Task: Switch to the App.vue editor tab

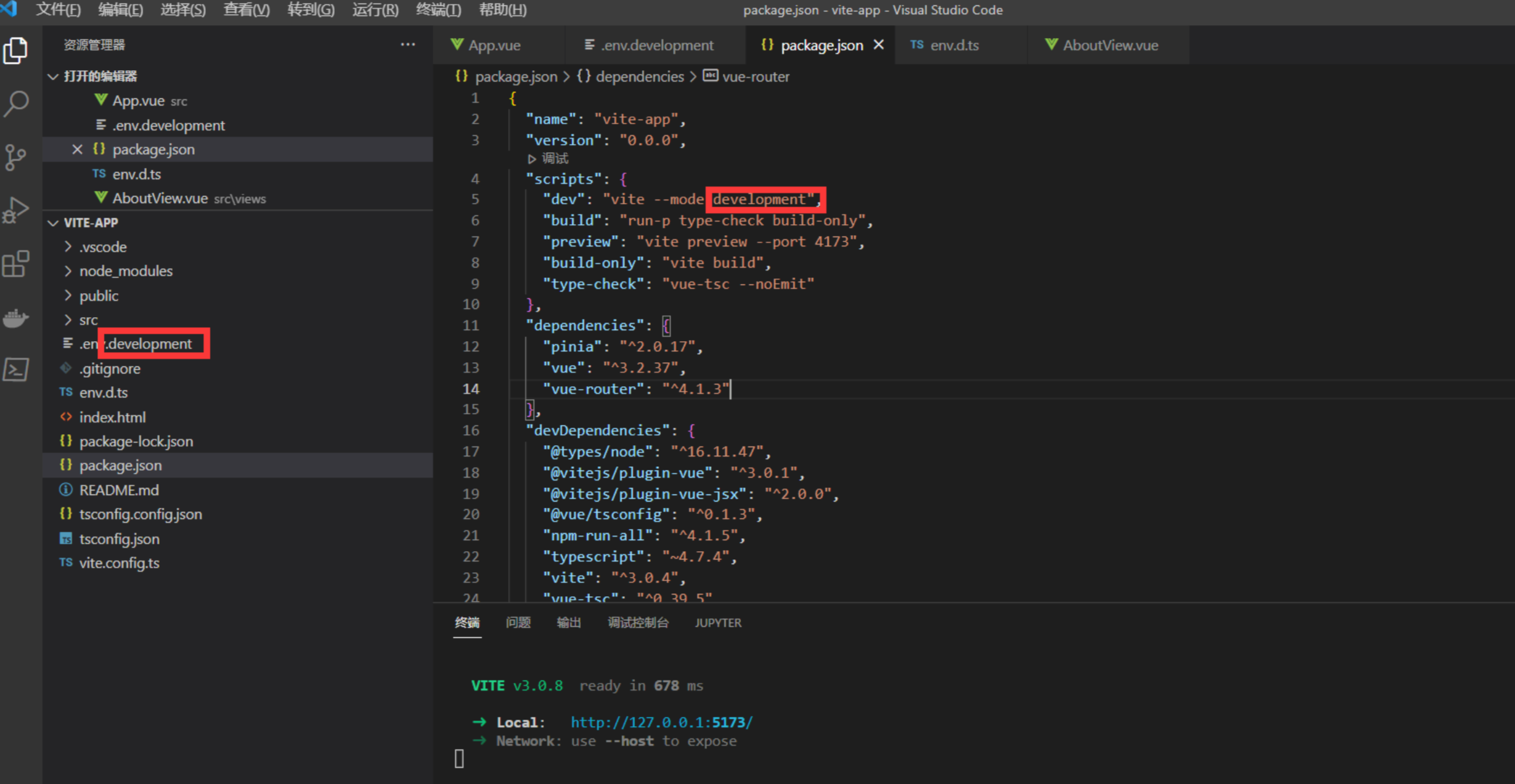Action: (x=499, y=44)
